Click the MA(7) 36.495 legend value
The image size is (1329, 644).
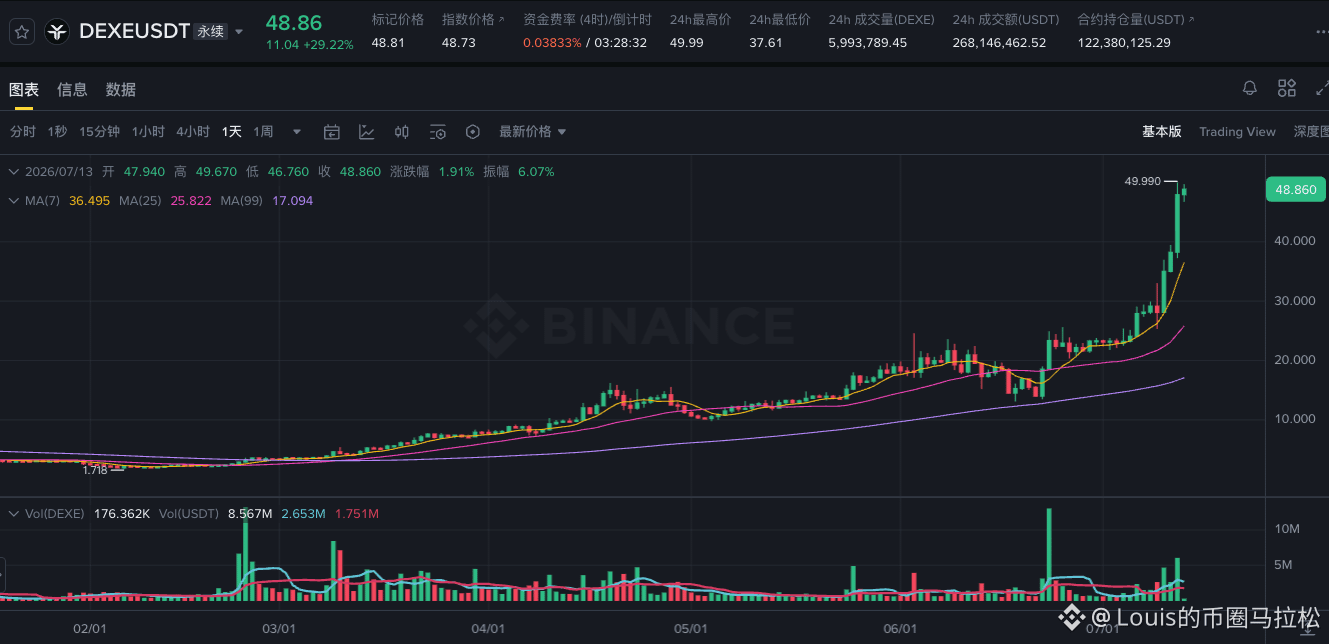pos(87,201)
